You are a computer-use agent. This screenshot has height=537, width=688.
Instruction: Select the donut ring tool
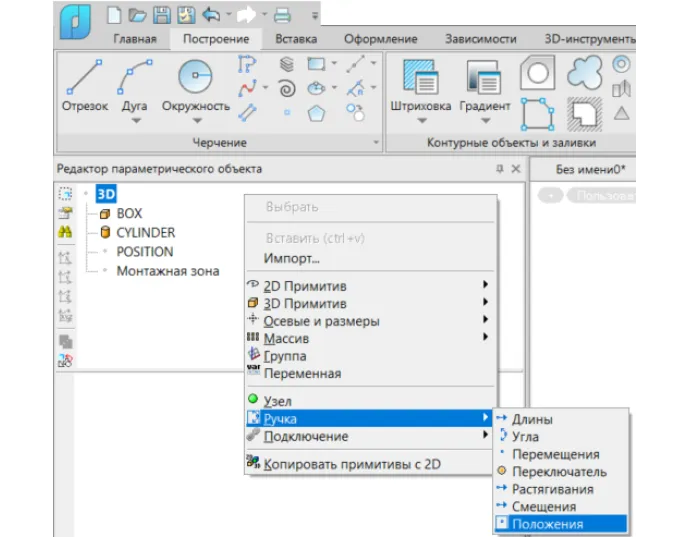[621, 64]
